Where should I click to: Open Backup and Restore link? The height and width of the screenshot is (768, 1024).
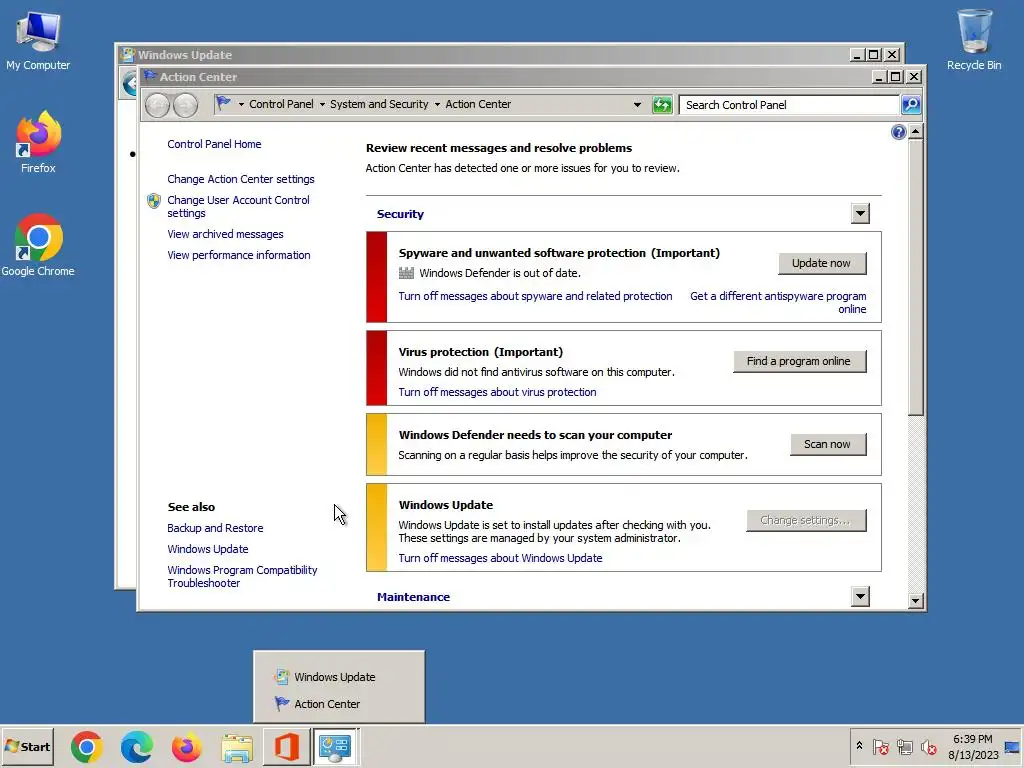pyautogui.click(x=215, y=528)
